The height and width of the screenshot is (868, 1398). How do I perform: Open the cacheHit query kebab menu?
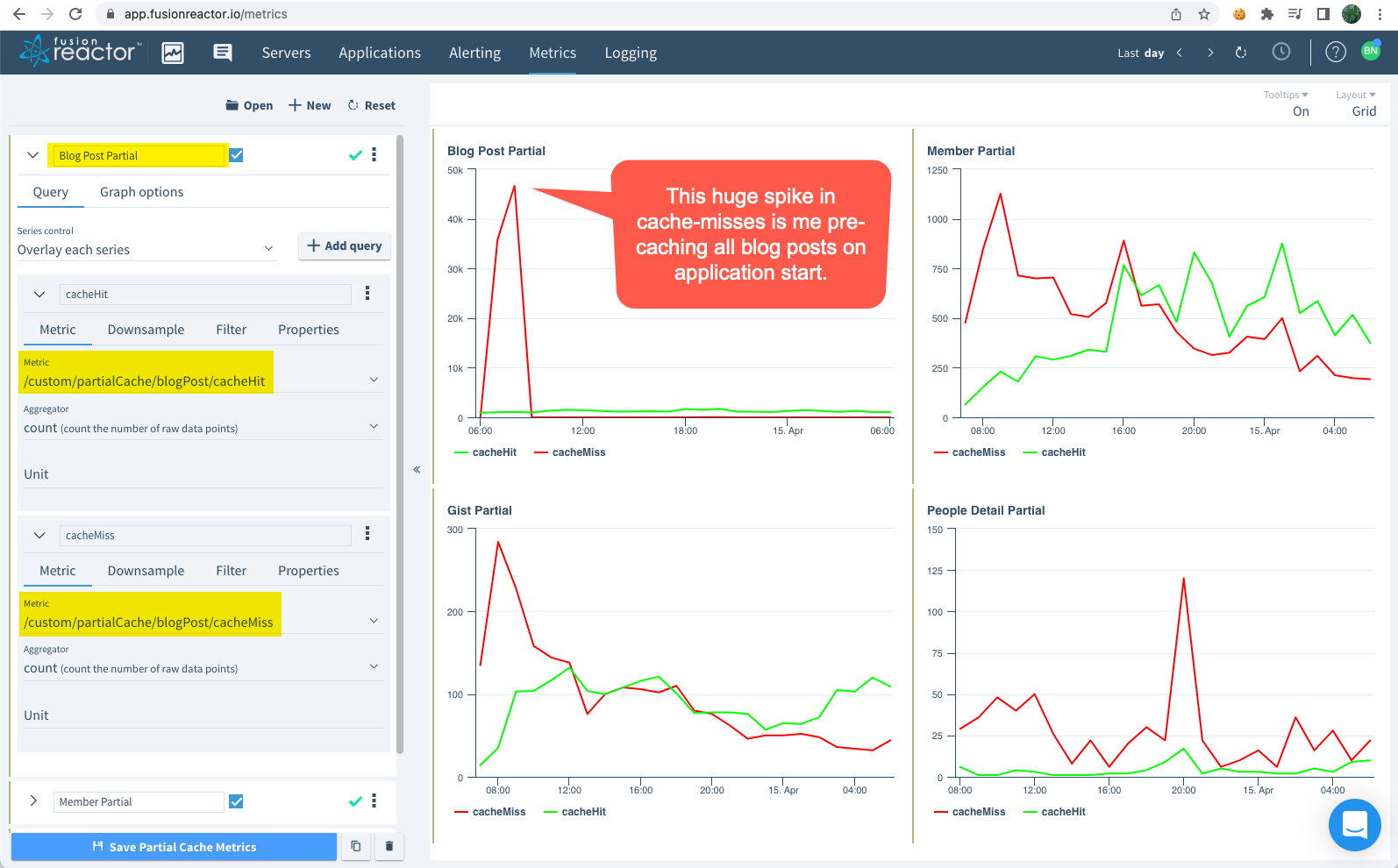(367, 294)
